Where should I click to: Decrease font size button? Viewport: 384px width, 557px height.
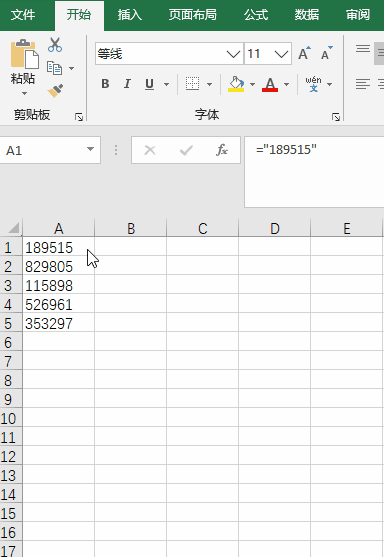pos(326,54)
